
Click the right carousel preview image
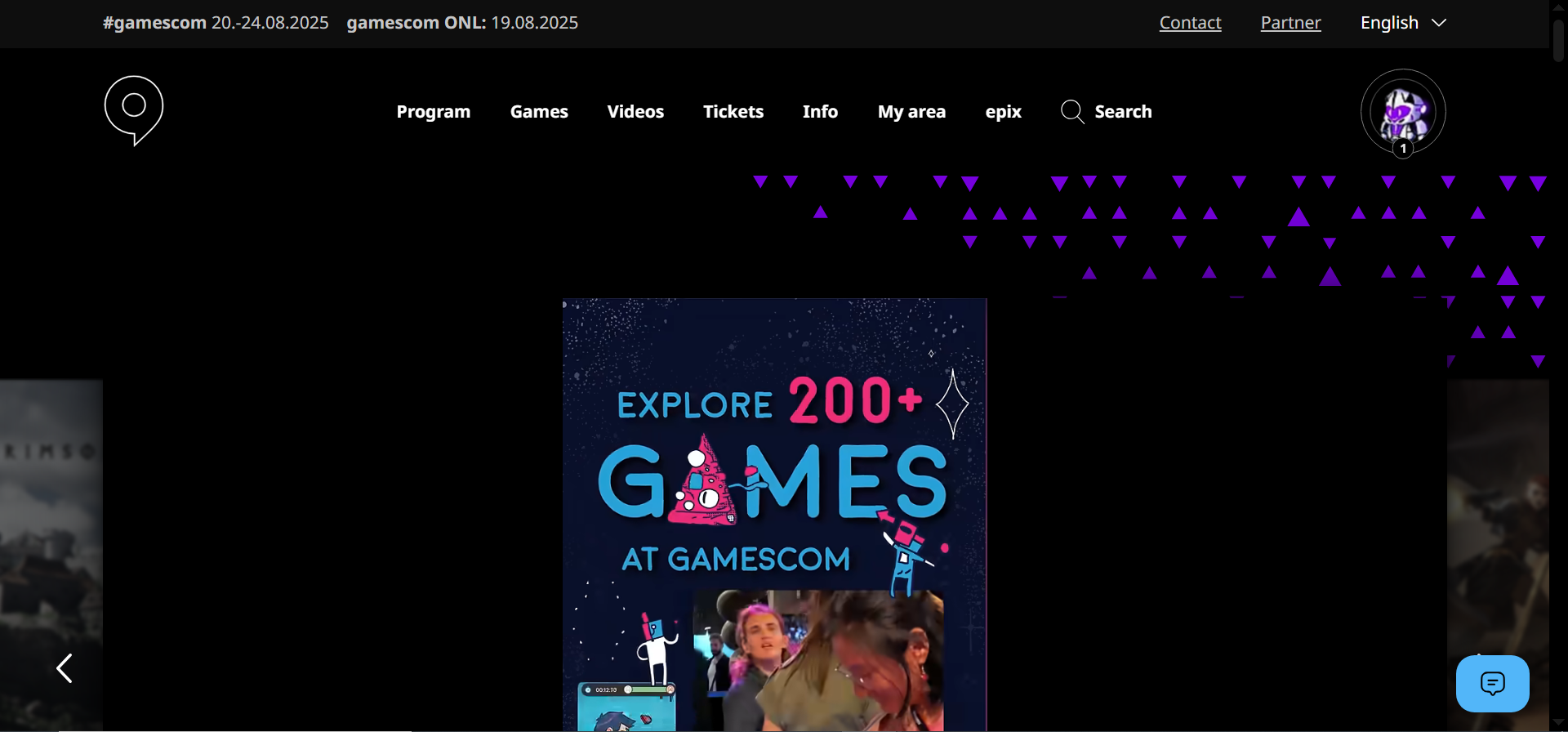tap(1498, 556)
